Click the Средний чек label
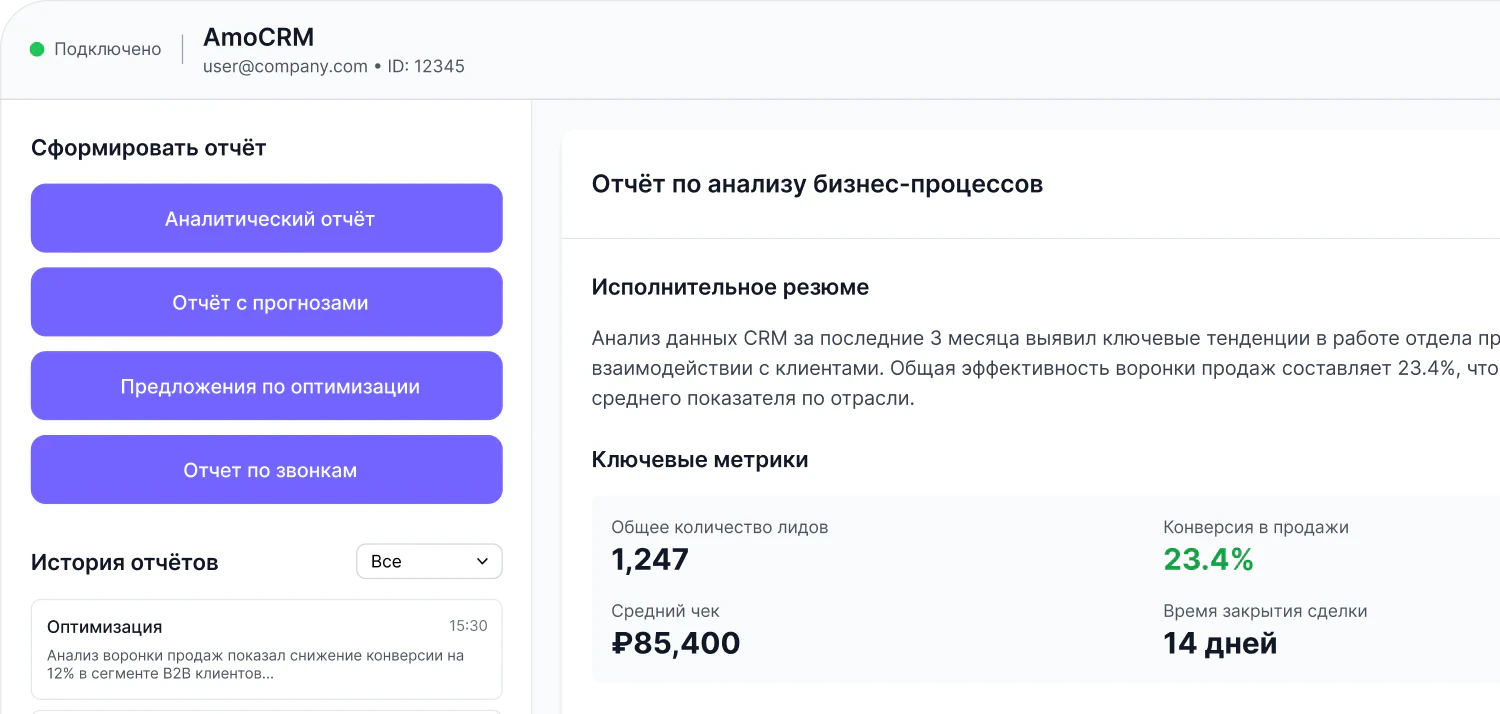 665,611
